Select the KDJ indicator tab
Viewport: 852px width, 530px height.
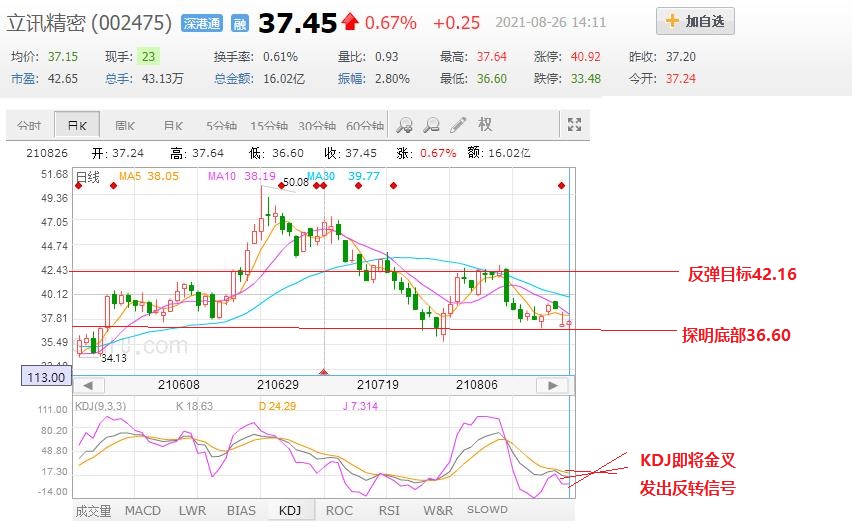[290, 511]
